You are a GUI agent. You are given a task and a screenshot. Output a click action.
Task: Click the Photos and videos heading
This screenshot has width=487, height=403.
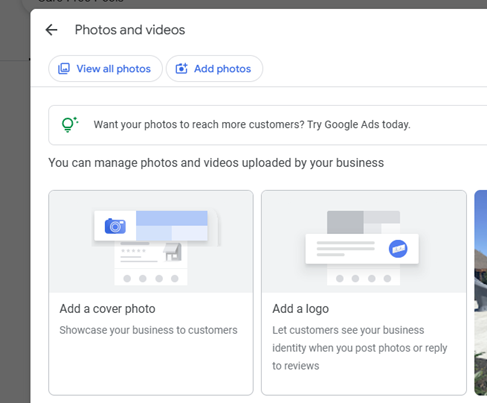click(130, 30)
